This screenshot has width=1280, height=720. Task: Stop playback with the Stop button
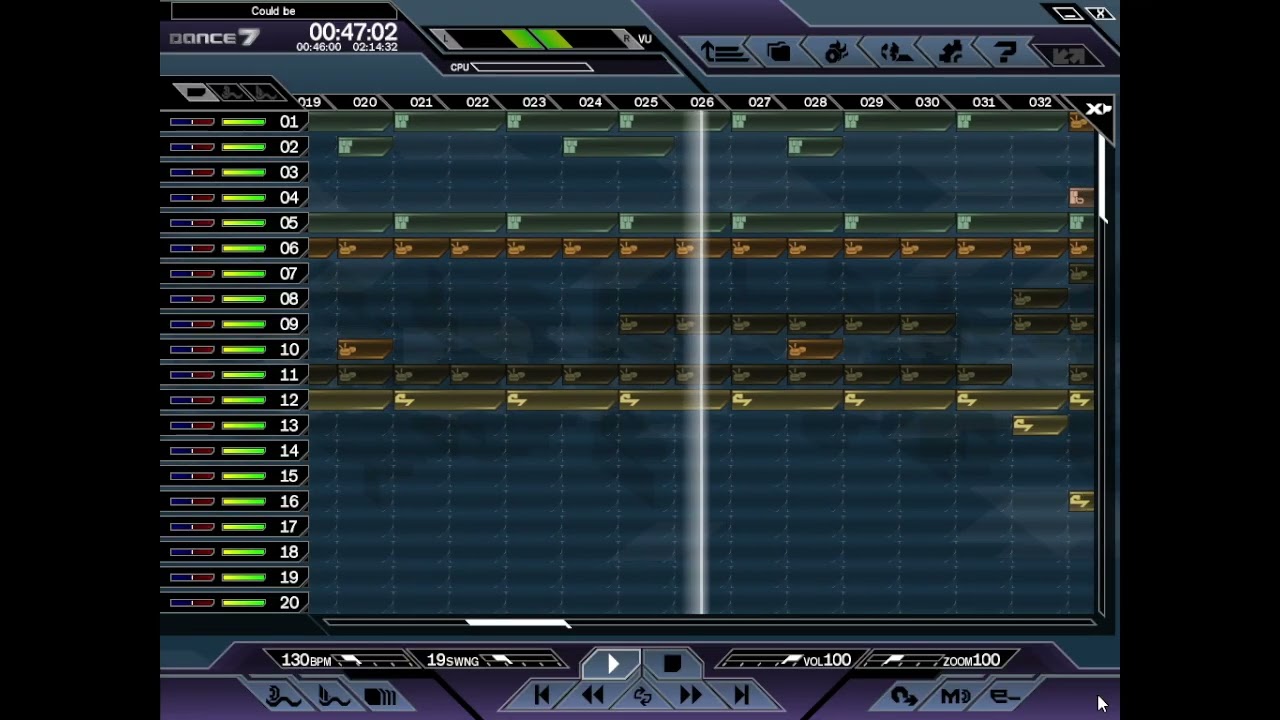pos(672,664)
